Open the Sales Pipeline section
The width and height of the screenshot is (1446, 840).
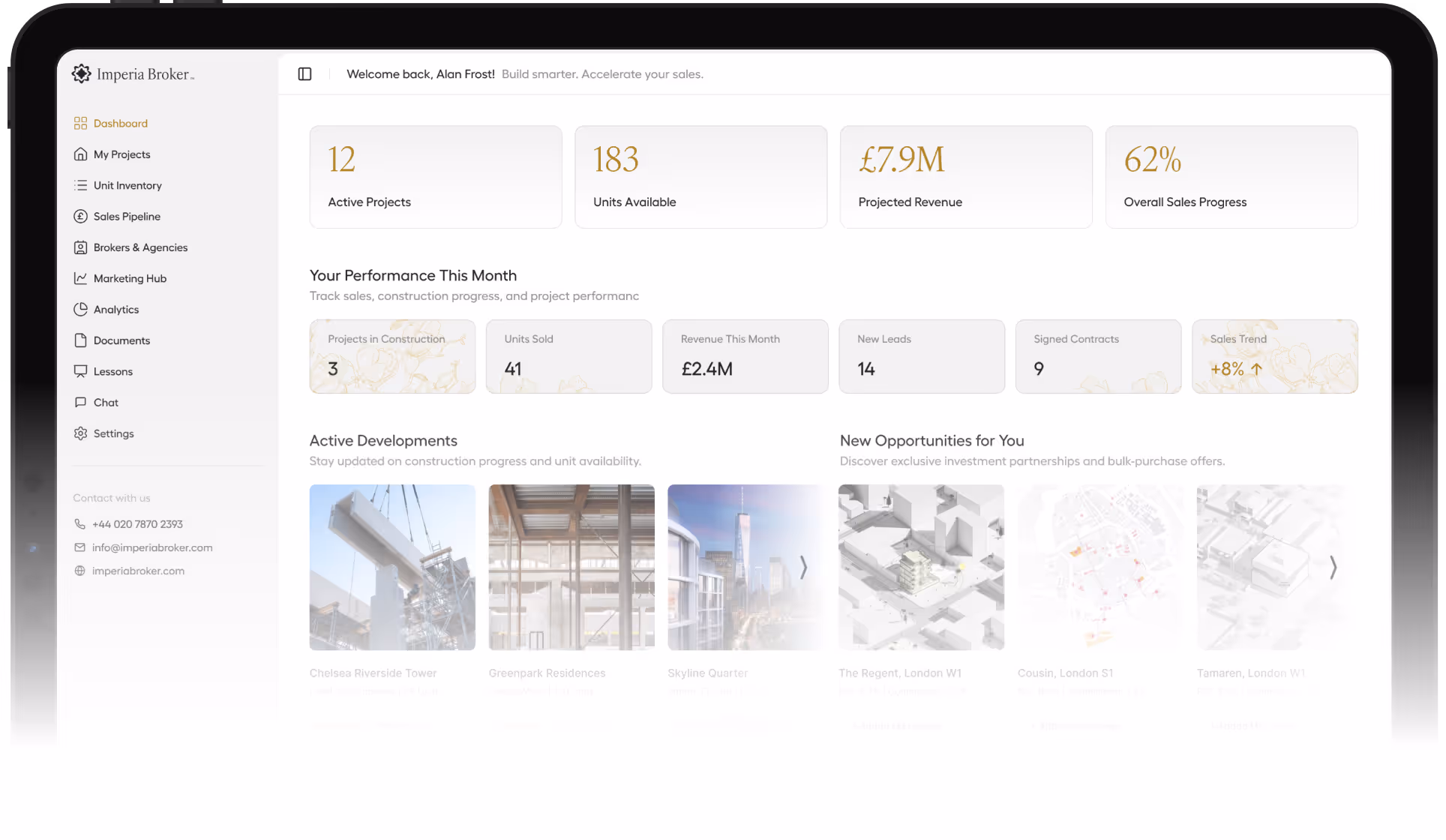127,216
